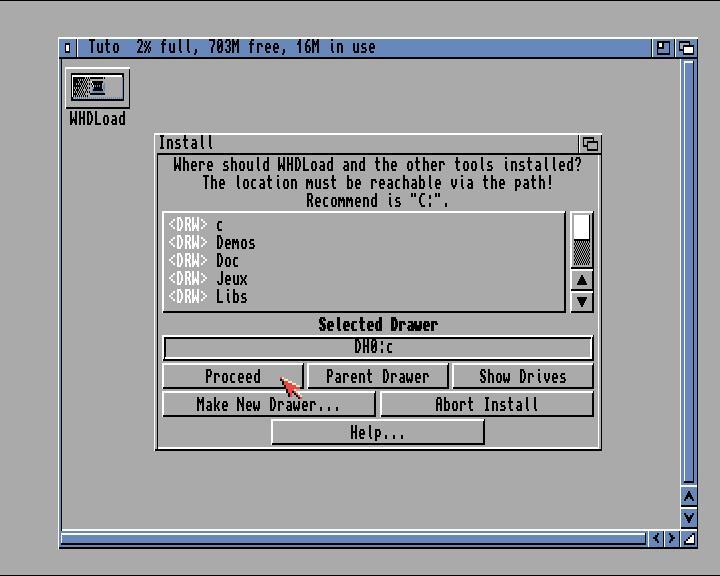Image resolution: width=720 pixels, height=576 pixels.
Task: Click Tuto window scroll down arrow
Action: click(688, 517)
